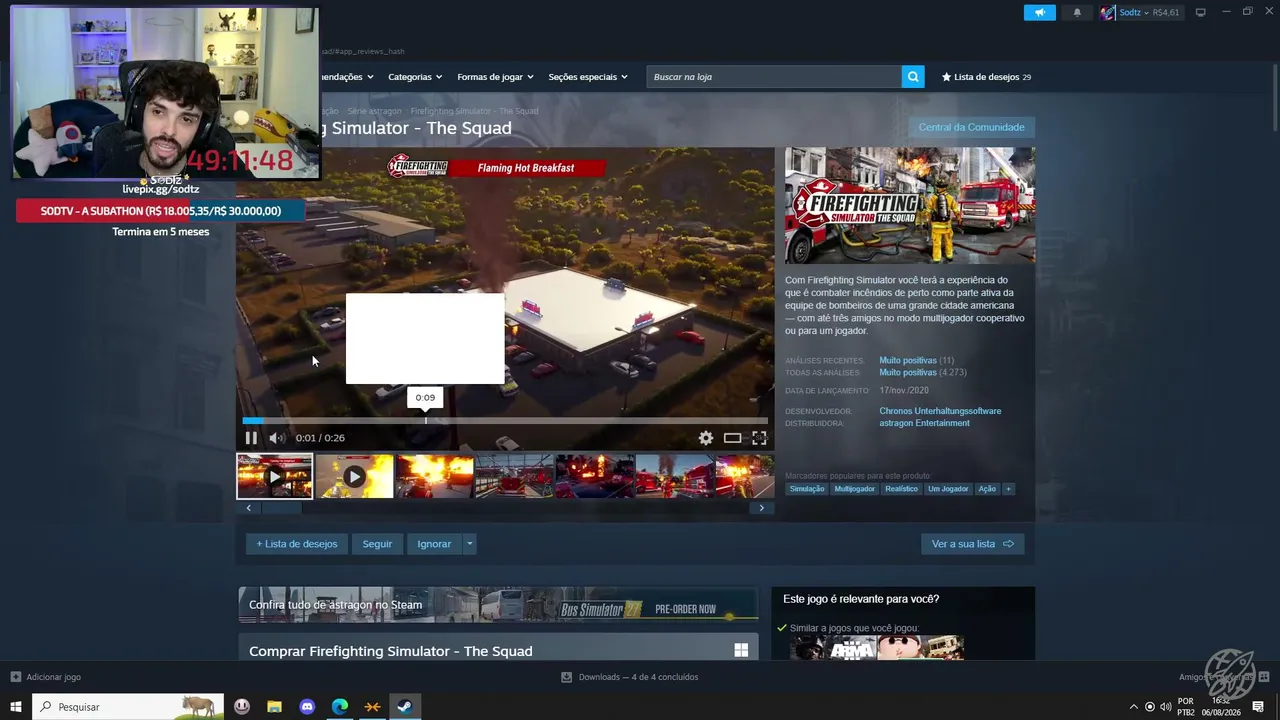Show hidden system tray icons chevron
The height and width of the screenshot is (720, 1280).
point(1133,707)
